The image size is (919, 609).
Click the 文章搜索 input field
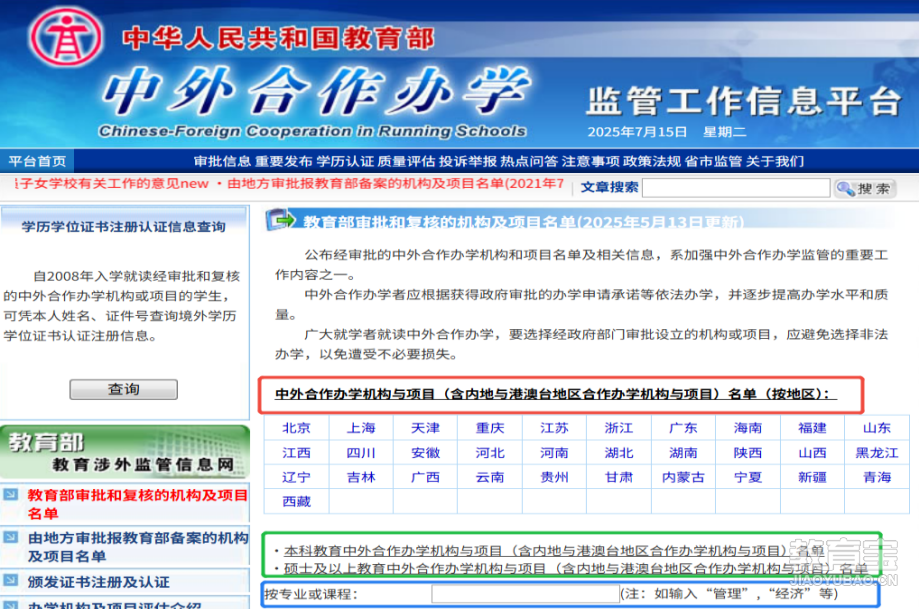click(736, 188)
